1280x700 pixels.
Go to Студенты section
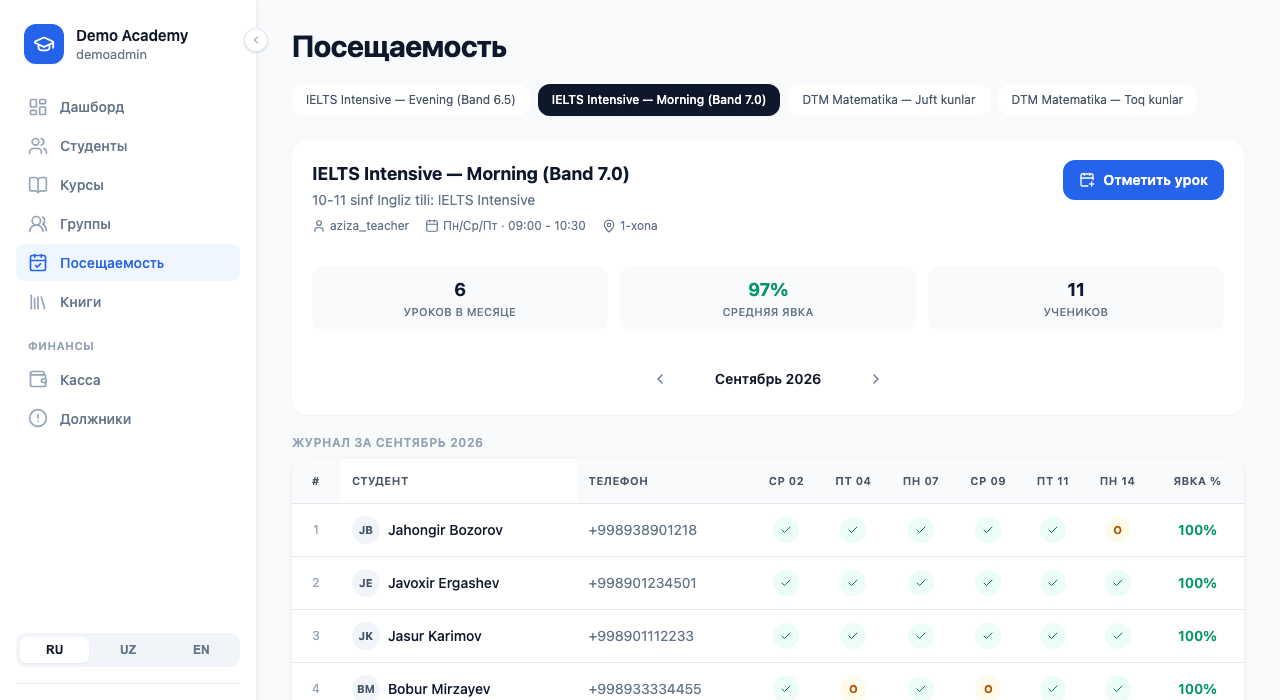128,146
